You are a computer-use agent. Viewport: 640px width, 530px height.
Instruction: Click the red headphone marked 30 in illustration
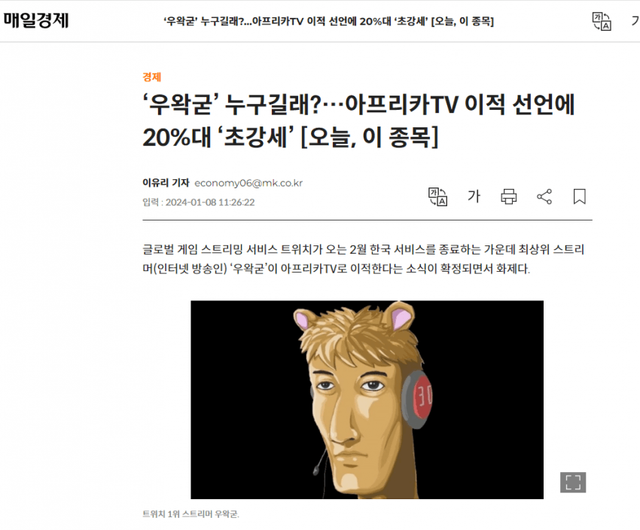pyautogui.click(x=418, y=399)
